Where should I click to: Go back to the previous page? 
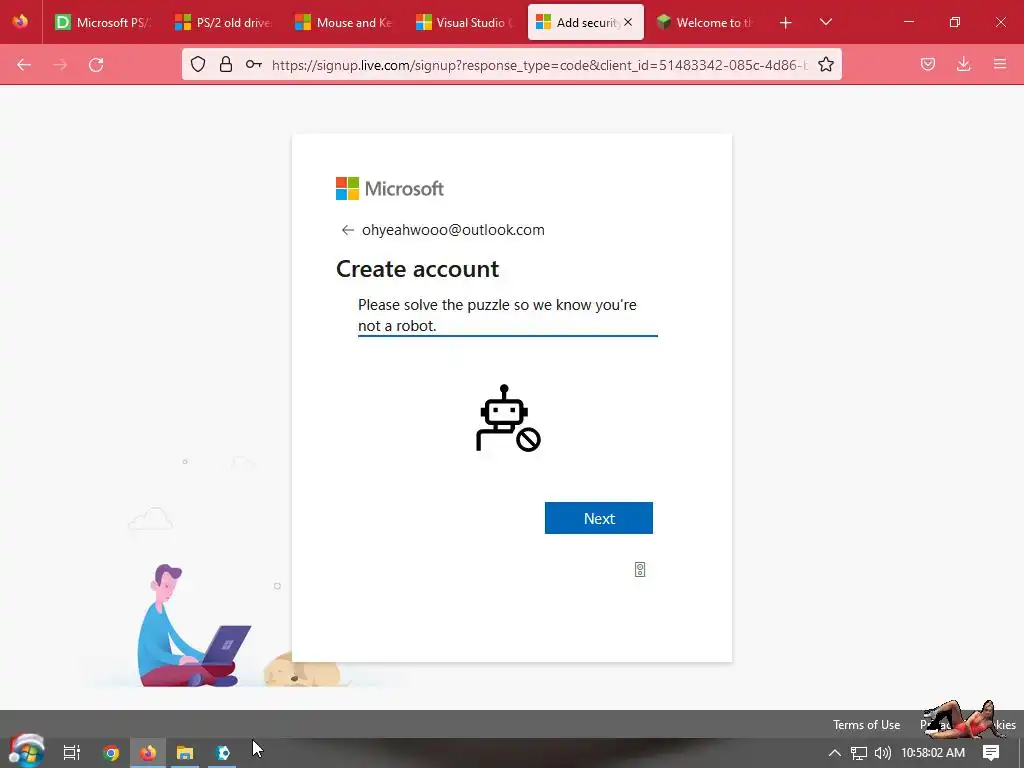click(24, 64)
